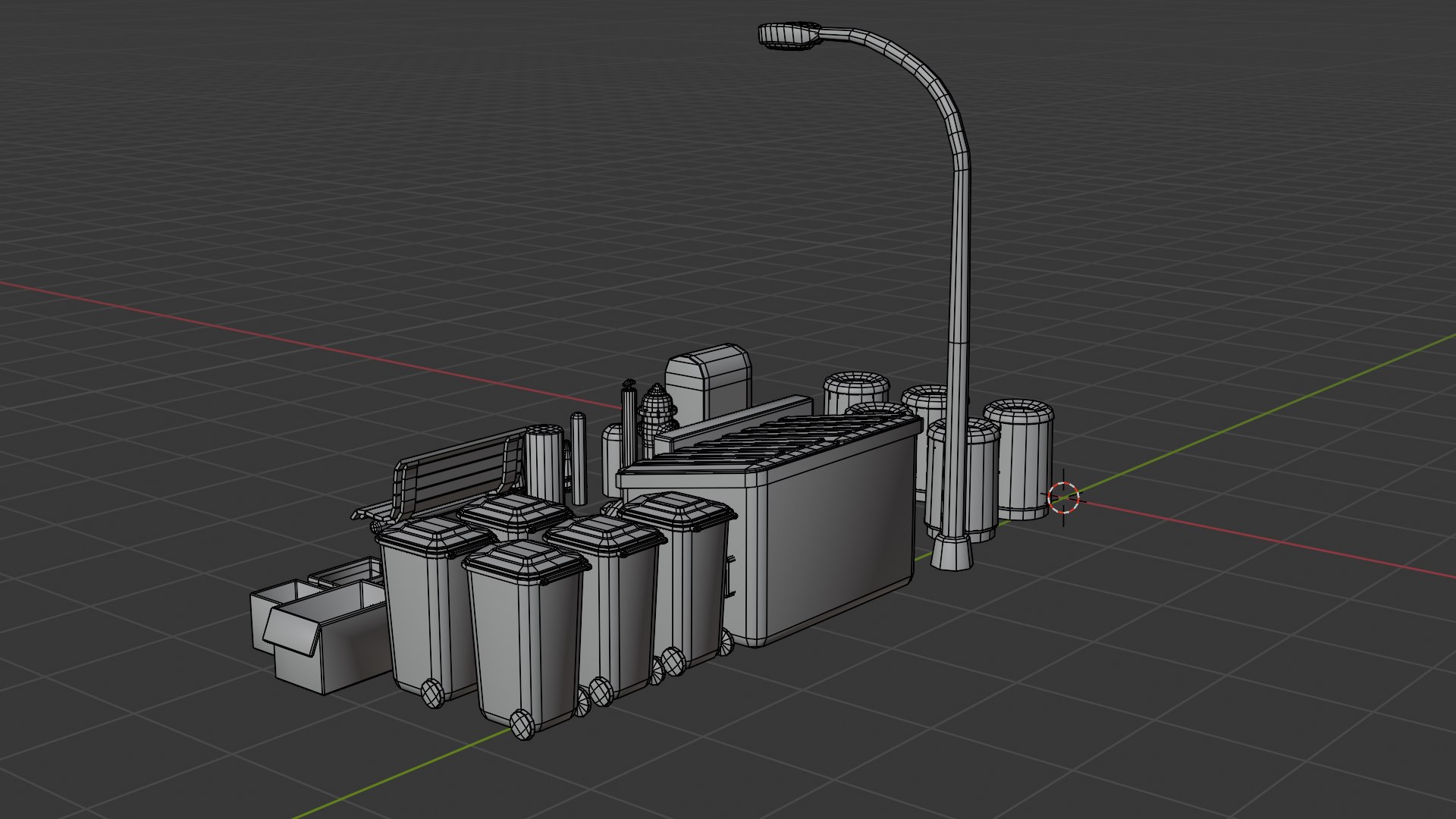Click the street lamp pole's flared base

952,552
